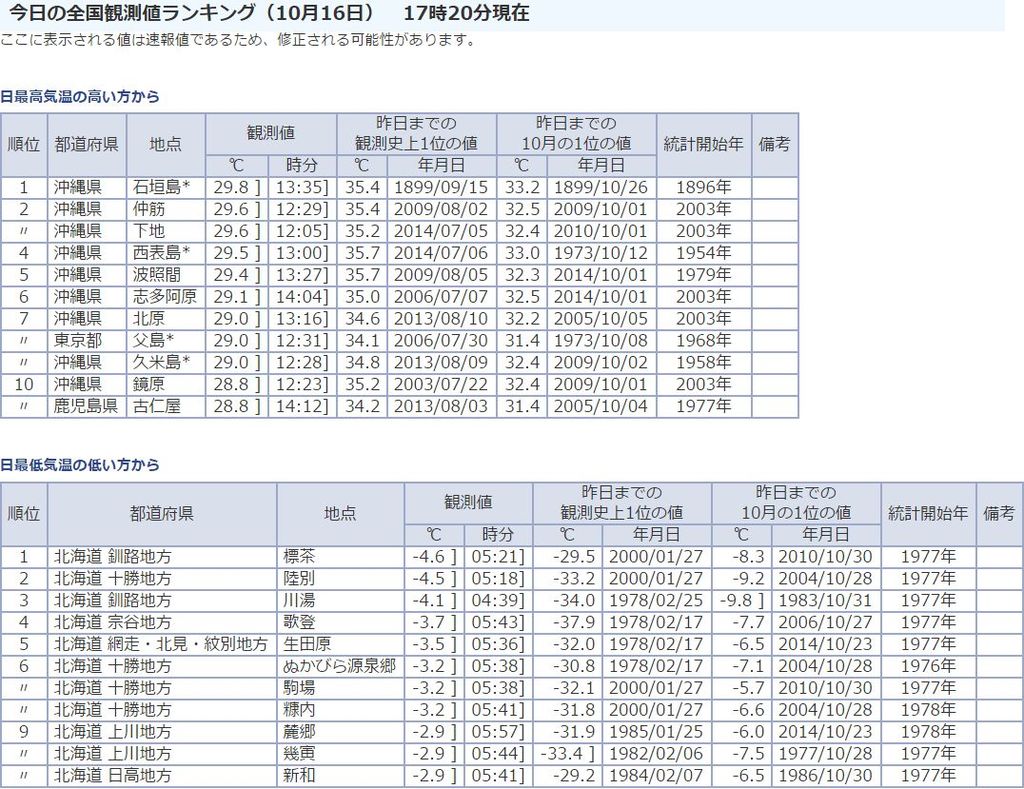
Task: Select the 波照間 location cell
Action: pos(157,275)
